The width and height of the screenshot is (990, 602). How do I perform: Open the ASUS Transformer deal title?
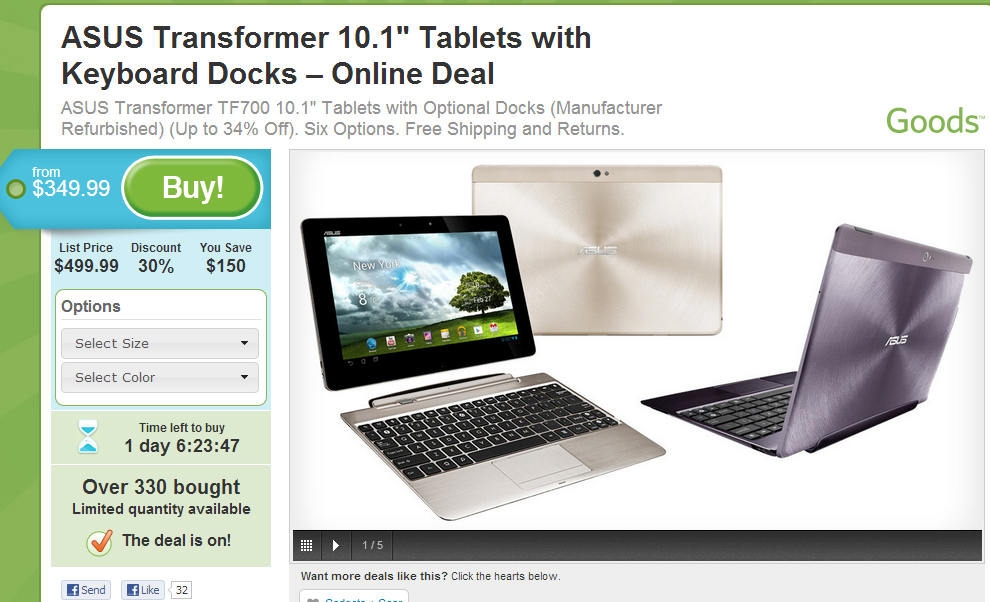coord(326,56)
